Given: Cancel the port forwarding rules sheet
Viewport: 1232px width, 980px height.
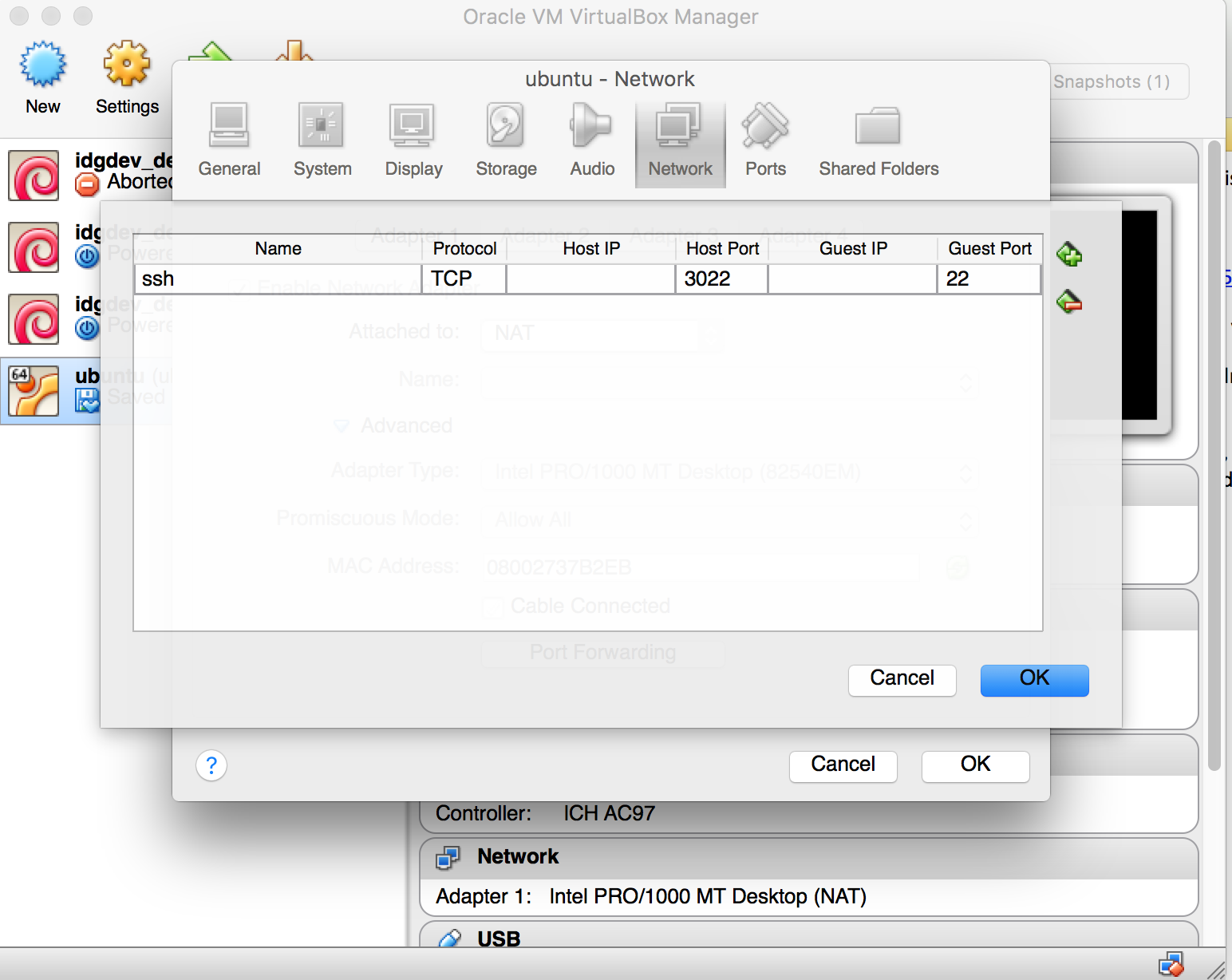Looking at the screenshot, I should (902, 680).
